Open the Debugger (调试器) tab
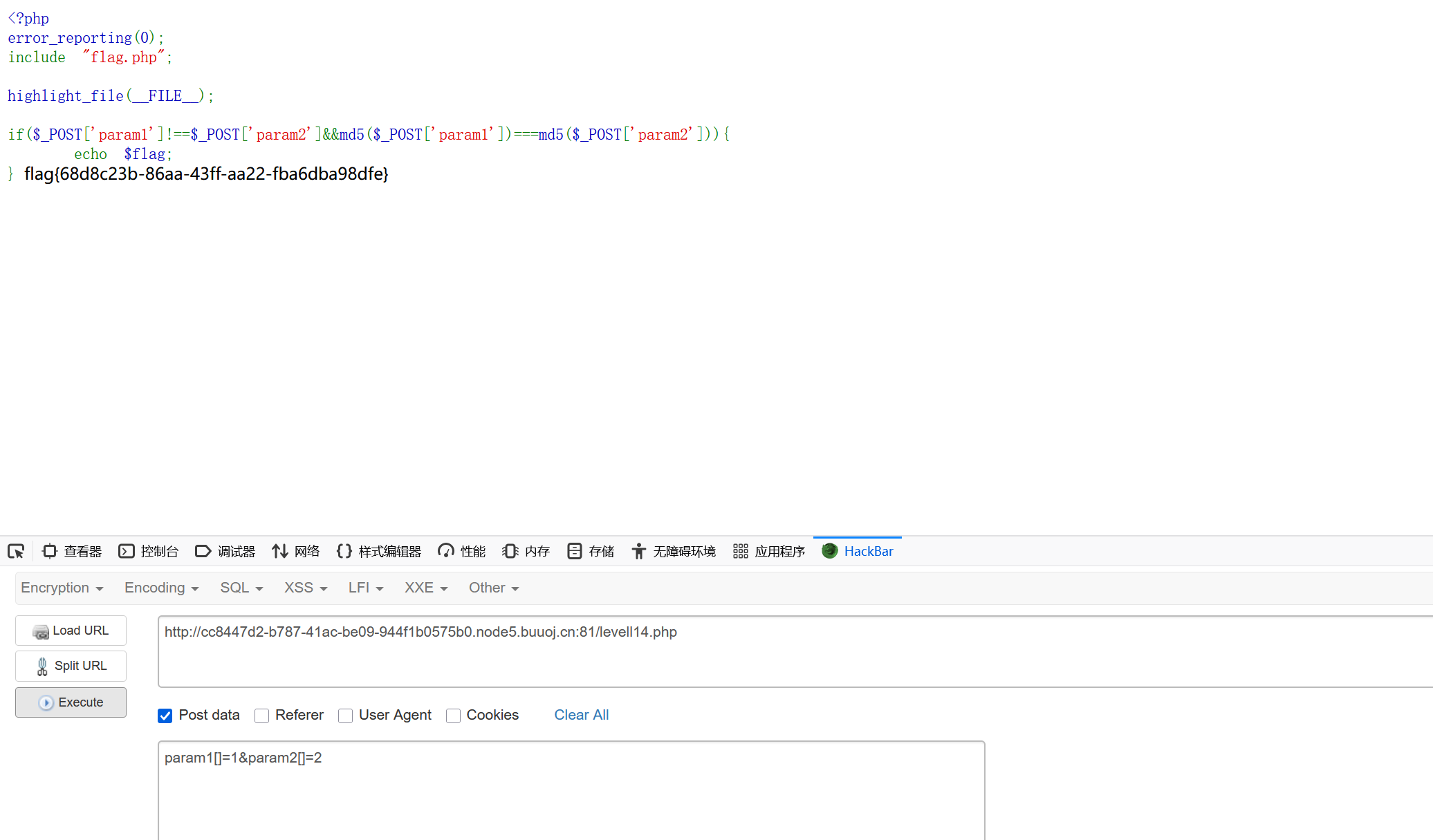1433x840 pixels. (225, 551)
